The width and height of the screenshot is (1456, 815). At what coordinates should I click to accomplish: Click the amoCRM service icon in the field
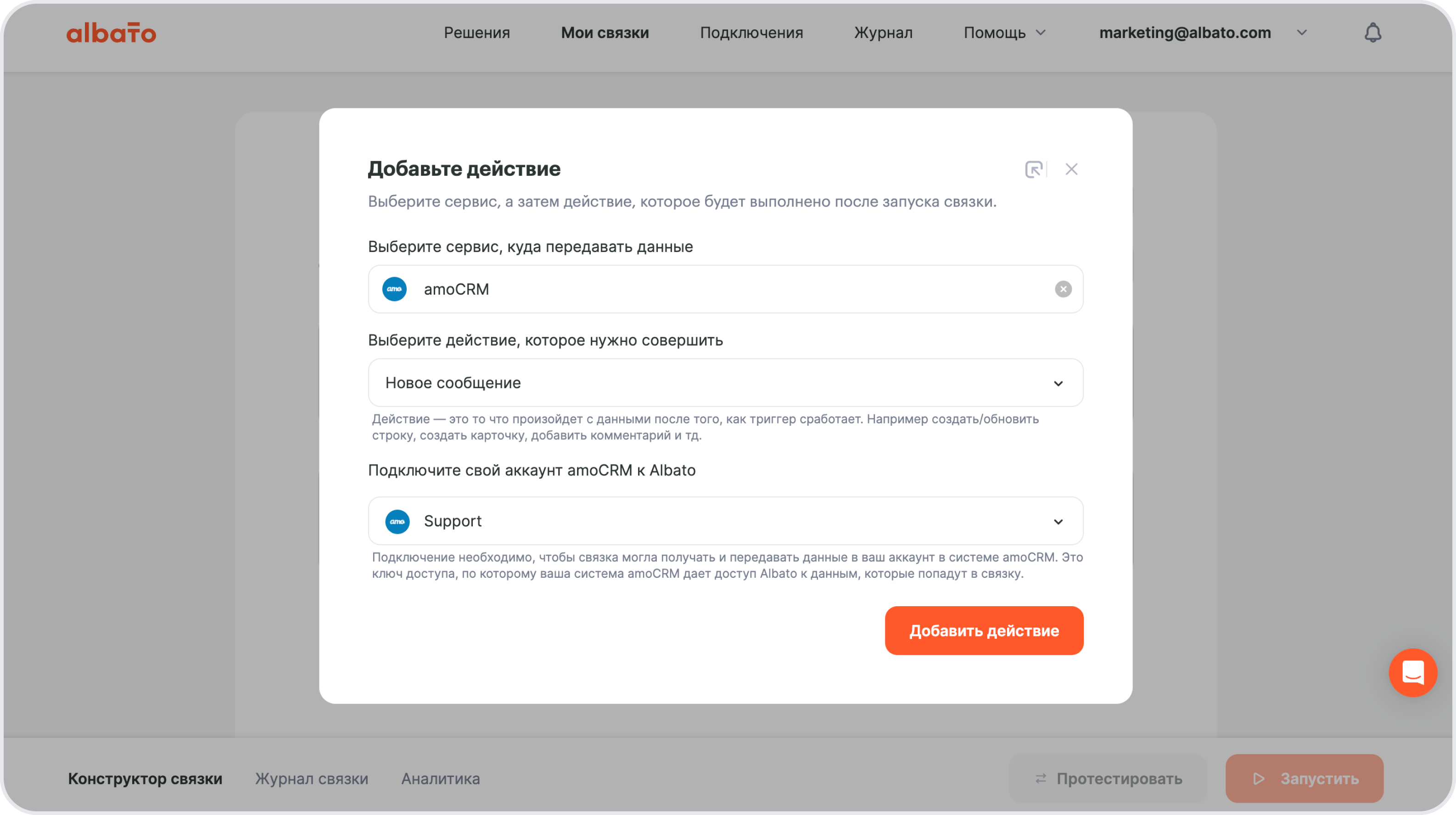394,289
